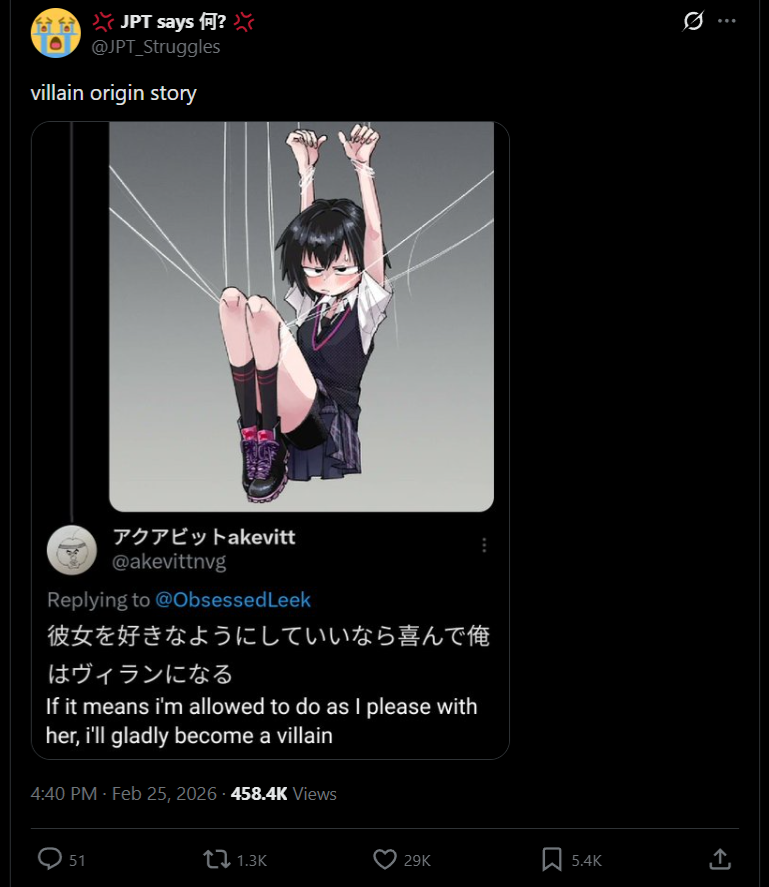Repost using the retweet icon
The image size is (769, 887).
click(x=217, y=859)
